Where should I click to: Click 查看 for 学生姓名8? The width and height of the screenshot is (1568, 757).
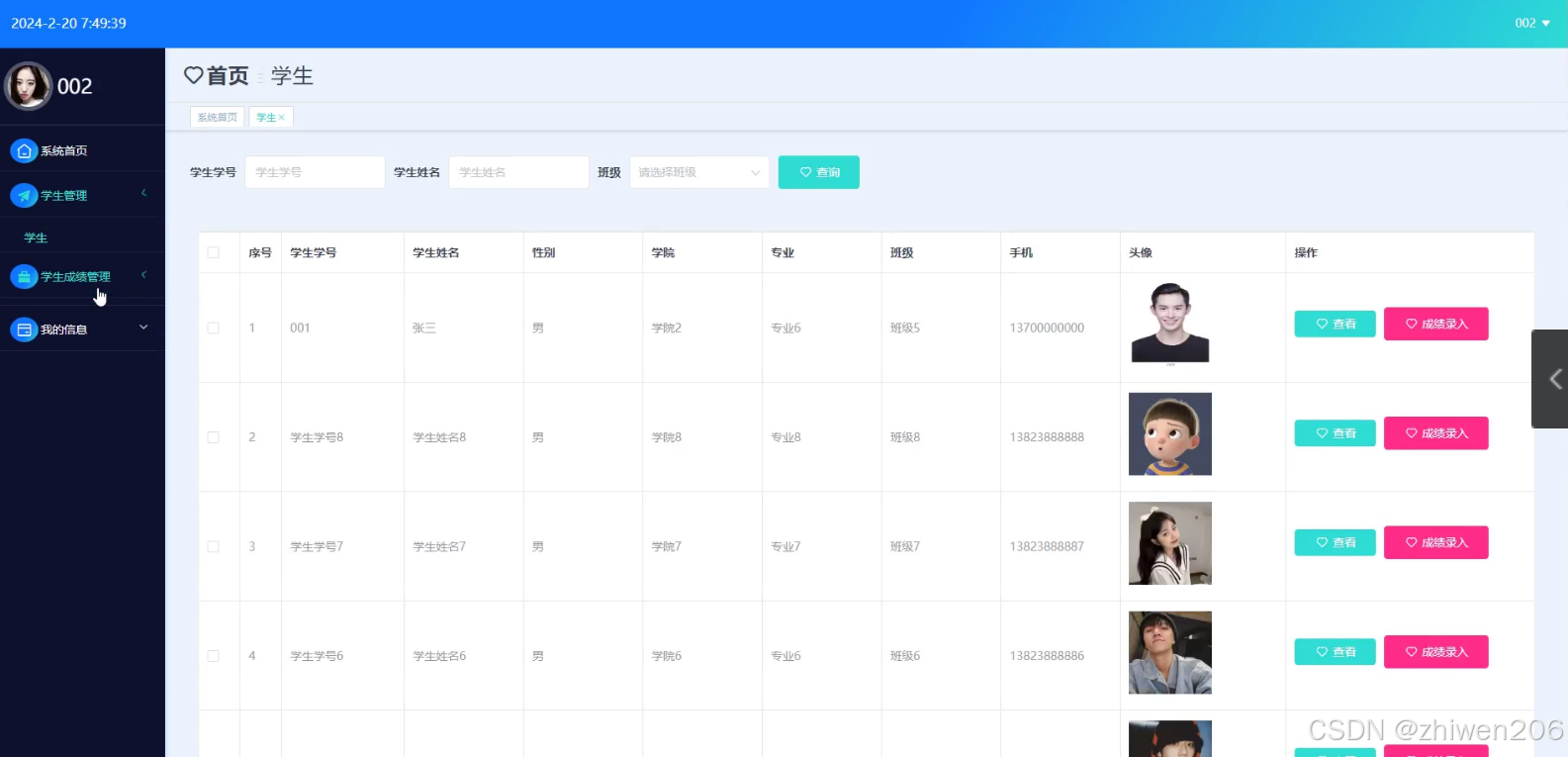(1335, 433)
